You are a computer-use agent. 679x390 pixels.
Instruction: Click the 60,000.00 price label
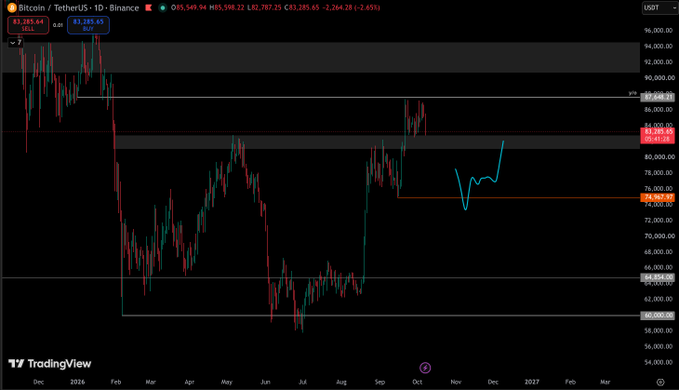click(x=657, y=316)
